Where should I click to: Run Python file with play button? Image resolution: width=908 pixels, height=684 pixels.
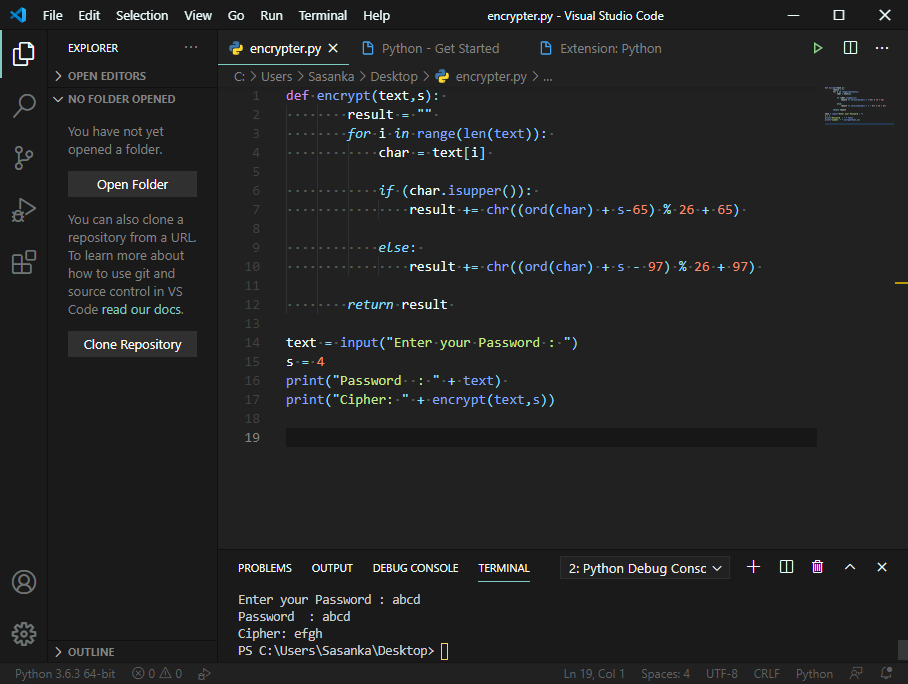click(818, 48)
